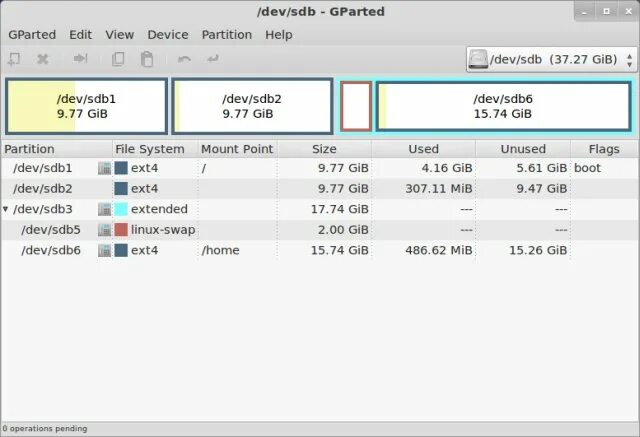Click the cyan extended color swatch
This screenshot has width=640, height=437.
pyautogui.click(x=121, y=209)
